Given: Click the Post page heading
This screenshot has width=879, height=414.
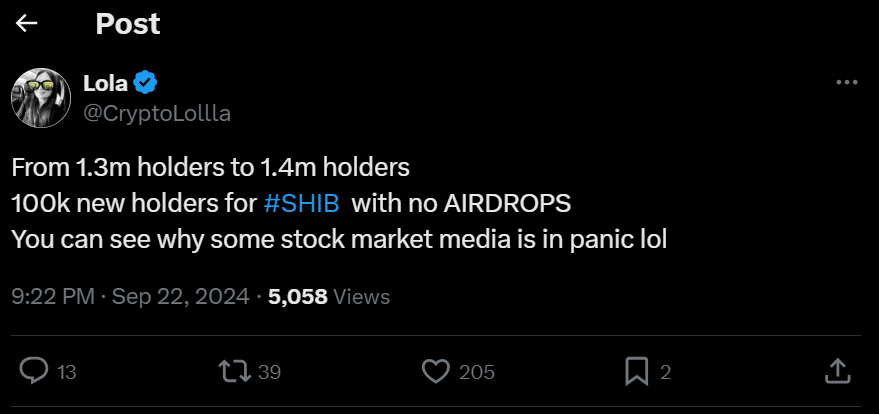Looking at the screenshot, I should tap(128, 24).
